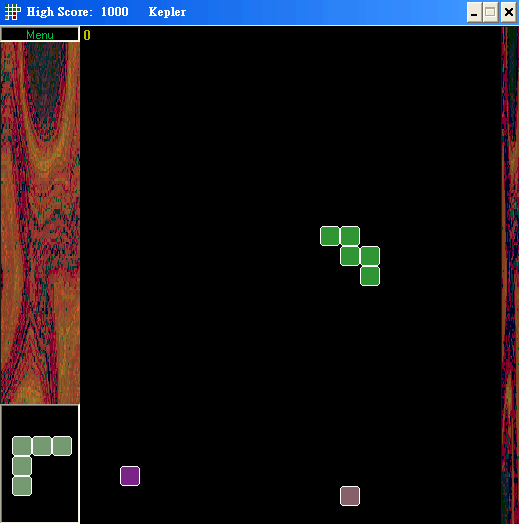Click the left wood-grain side panel
The height and width of the screenshot is (524, 519).
[x=40, y=223]
